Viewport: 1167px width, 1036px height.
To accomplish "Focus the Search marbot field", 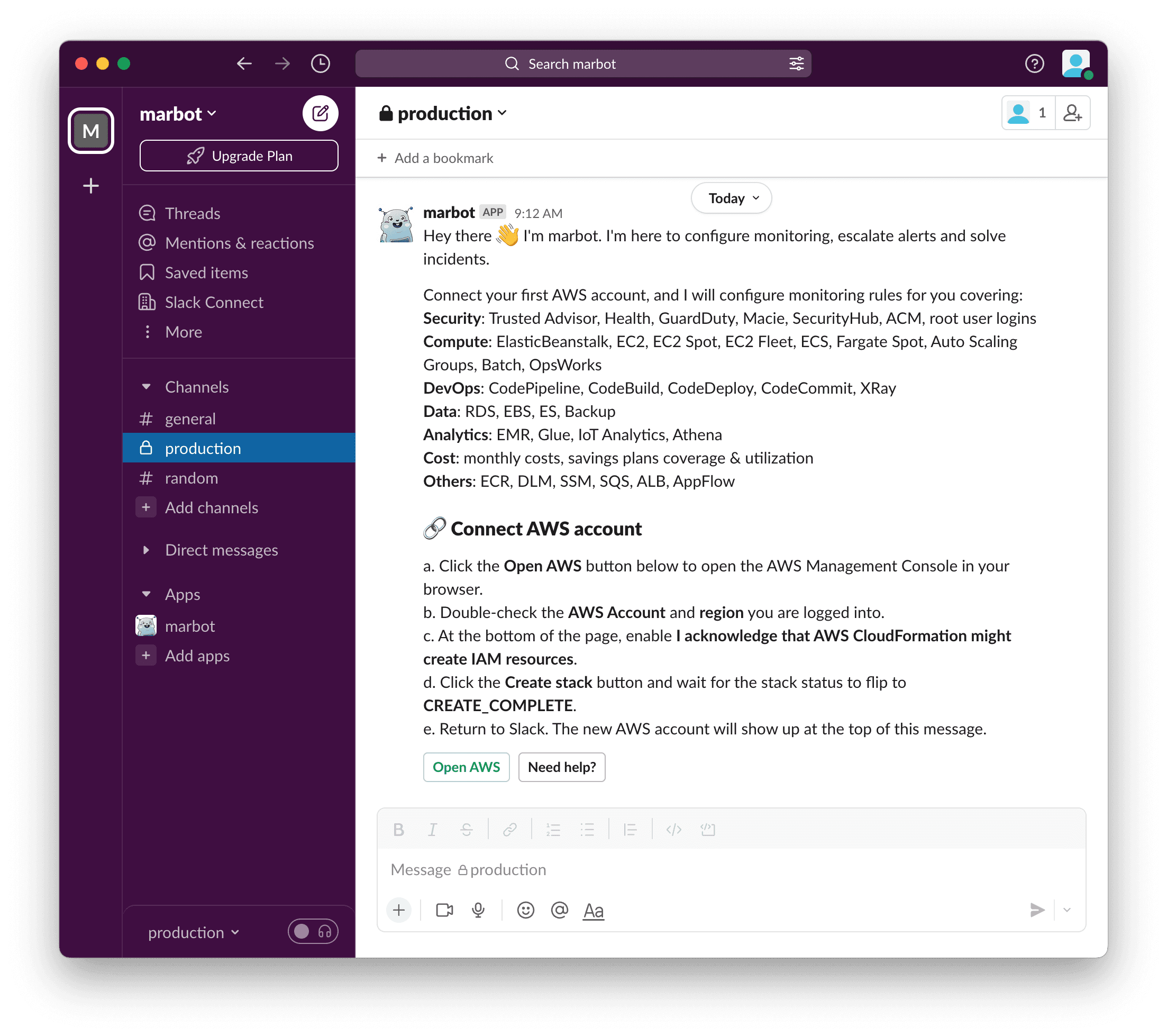I will 583,63.
